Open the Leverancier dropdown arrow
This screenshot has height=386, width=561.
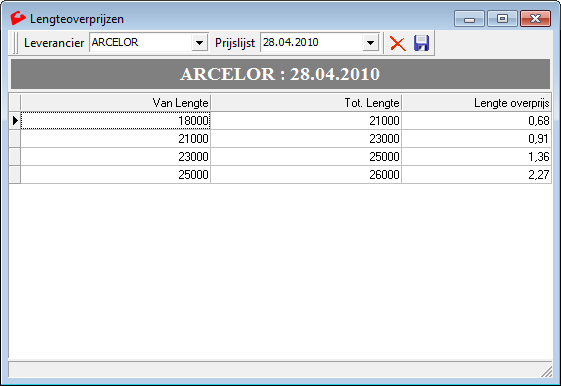[200, 43]
